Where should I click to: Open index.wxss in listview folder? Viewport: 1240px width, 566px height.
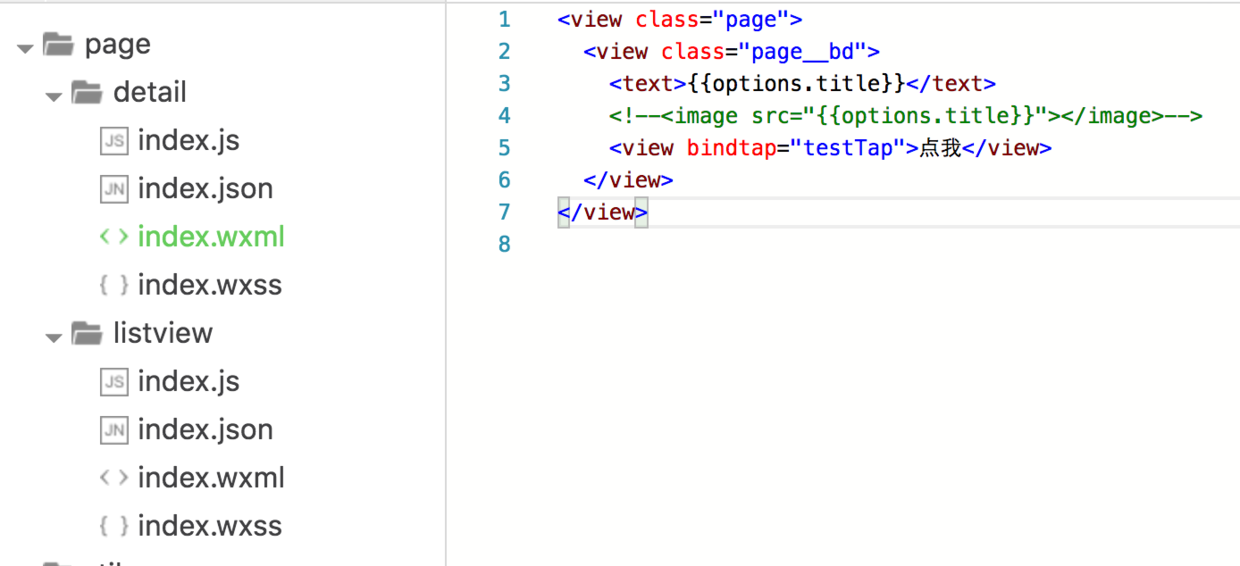(210, 526)
